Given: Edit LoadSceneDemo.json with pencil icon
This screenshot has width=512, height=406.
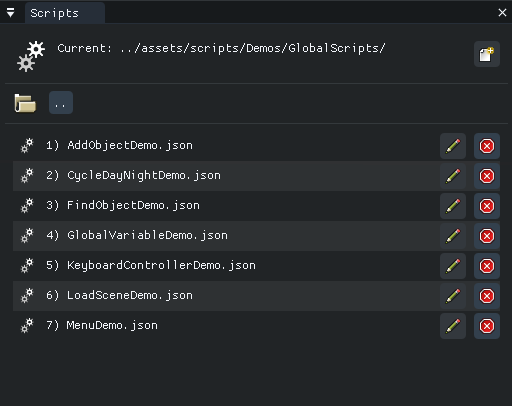Looking at the screenshot, I should click(x=453, y=296).
